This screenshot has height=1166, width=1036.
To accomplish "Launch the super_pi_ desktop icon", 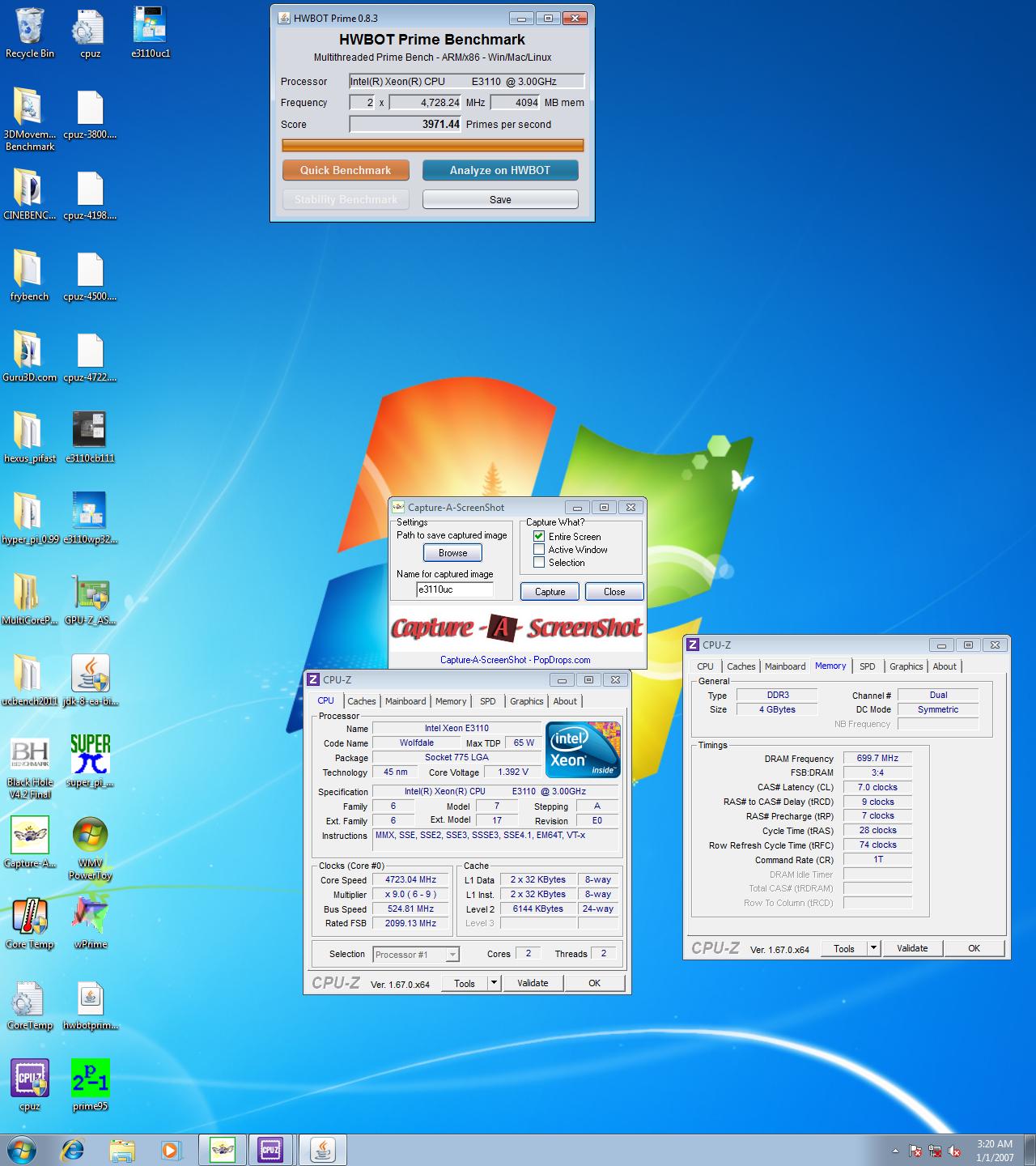I will coord(90,761).
